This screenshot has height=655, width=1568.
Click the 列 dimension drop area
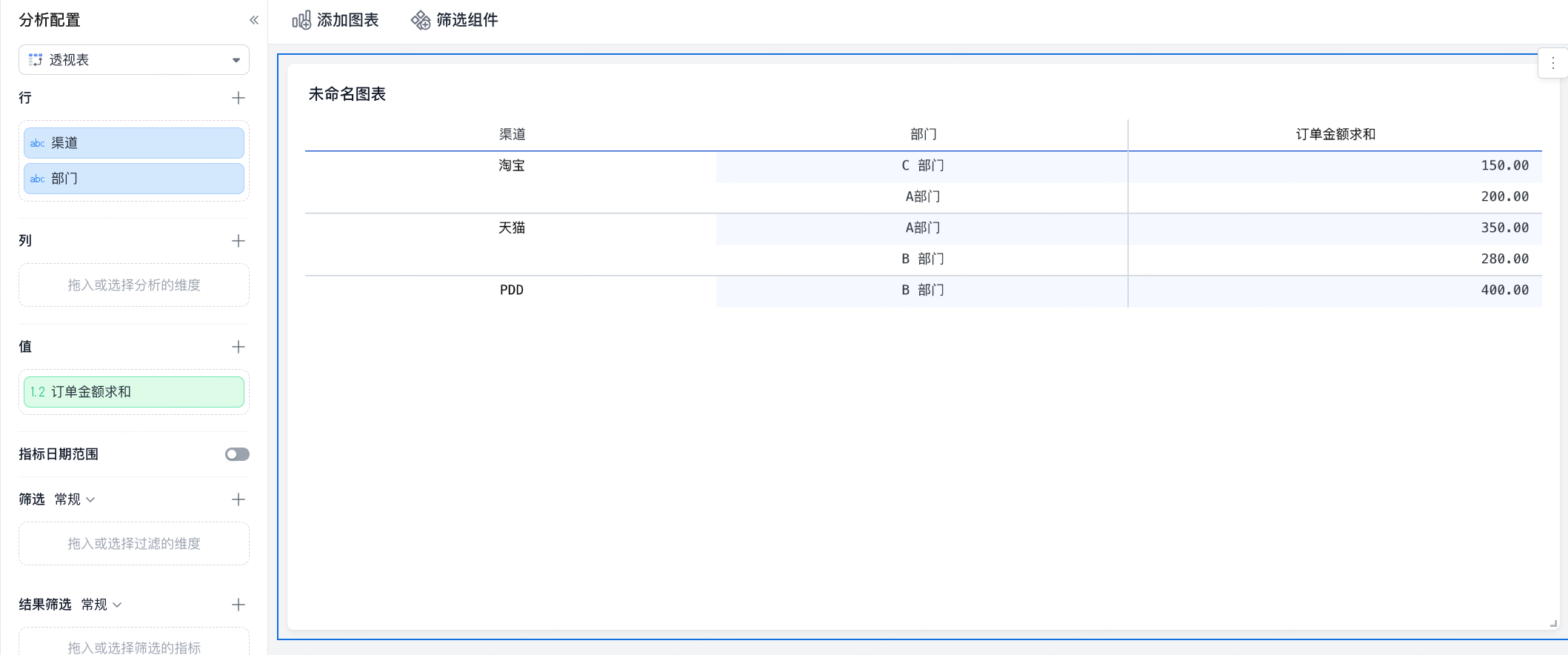pos(134,285)
